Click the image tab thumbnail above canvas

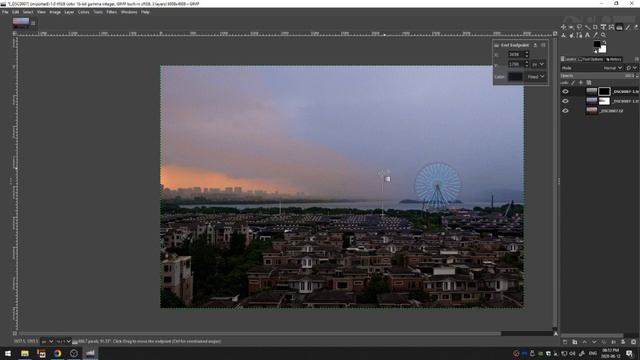click(21, 22)
